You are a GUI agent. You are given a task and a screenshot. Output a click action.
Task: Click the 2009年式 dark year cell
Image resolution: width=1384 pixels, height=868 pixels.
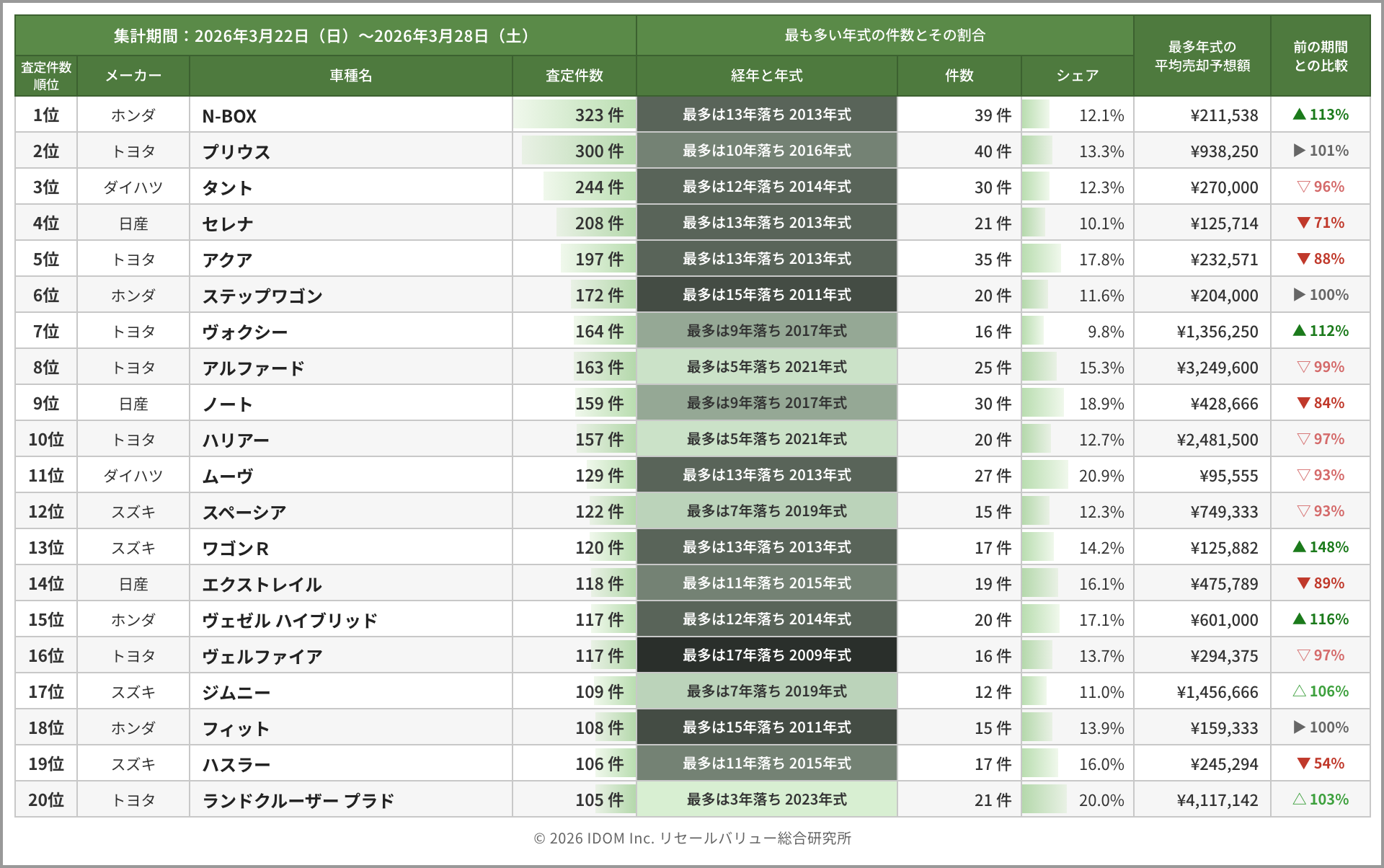pyautogui.click(x=766, y=655)
